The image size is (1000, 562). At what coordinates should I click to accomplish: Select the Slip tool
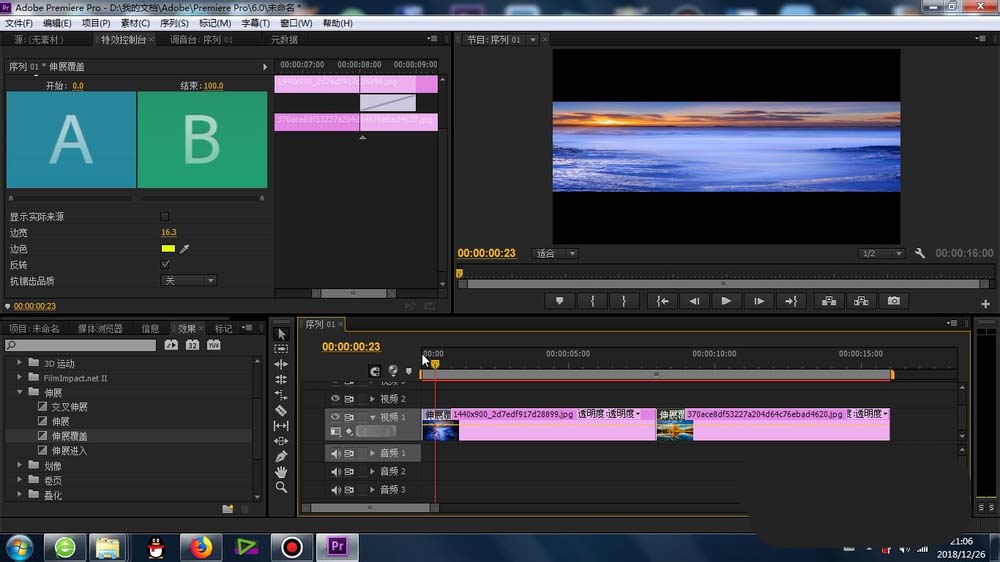tap(281, 425)
